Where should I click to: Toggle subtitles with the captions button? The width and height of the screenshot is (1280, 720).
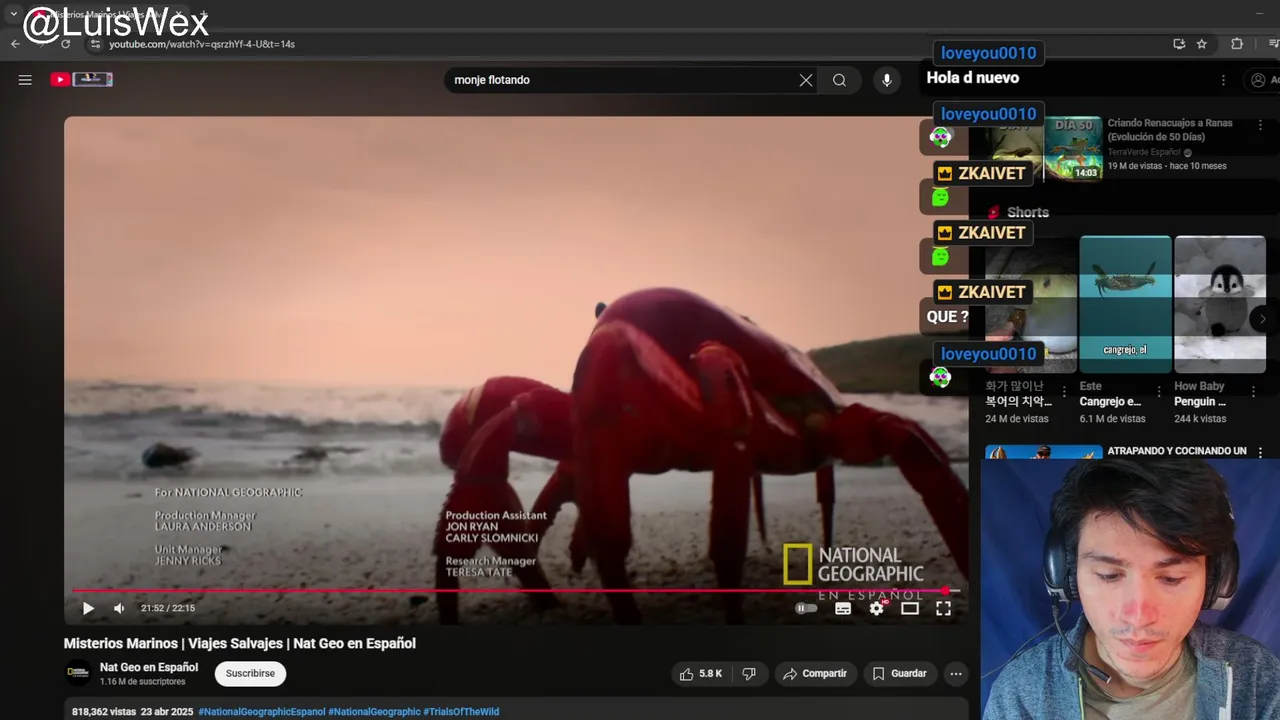pos(843,608)
